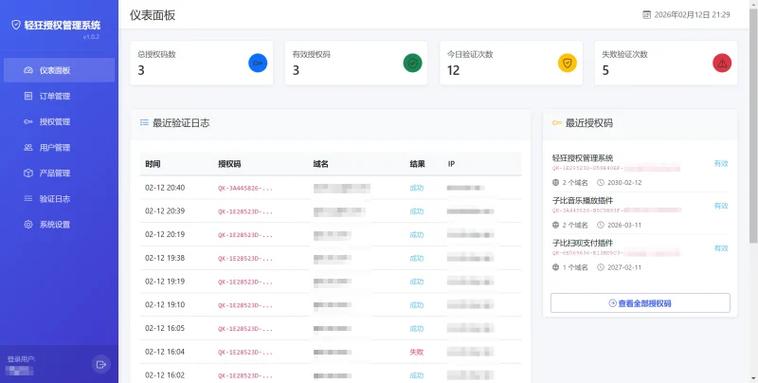Click yellow shield icon on 今日验证次数 card
This screenshot has height=383, width=758.
pyautogui.click(x=567, y=63)
